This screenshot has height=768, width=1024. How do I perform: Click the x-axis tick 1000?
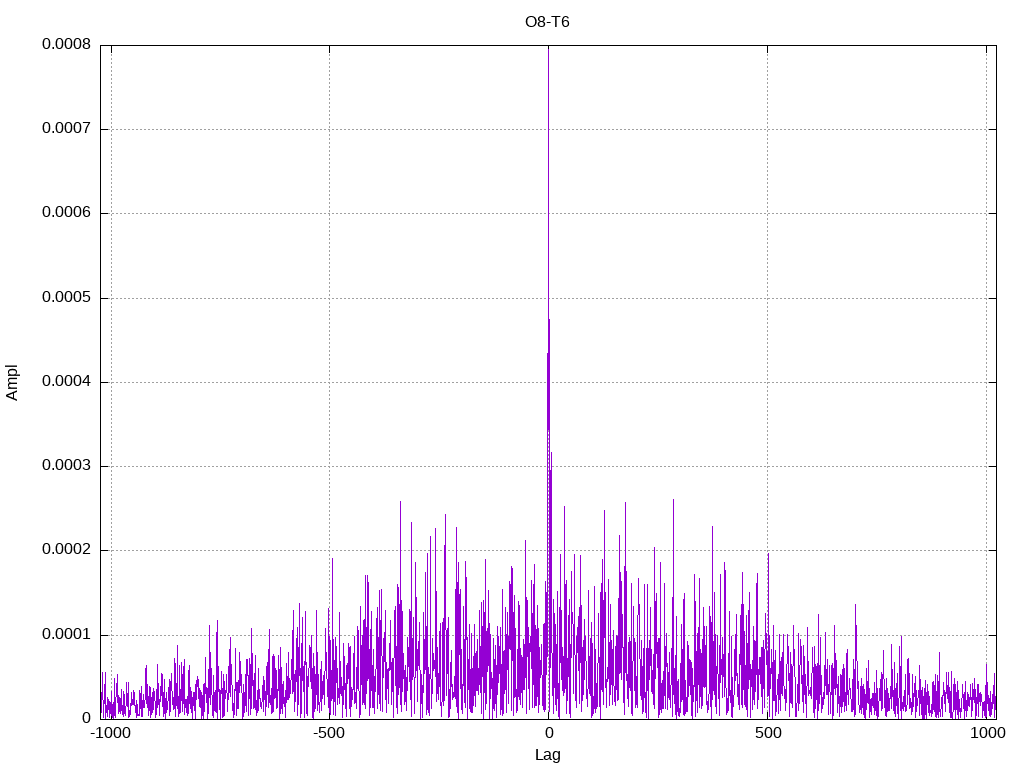point(987,733)
